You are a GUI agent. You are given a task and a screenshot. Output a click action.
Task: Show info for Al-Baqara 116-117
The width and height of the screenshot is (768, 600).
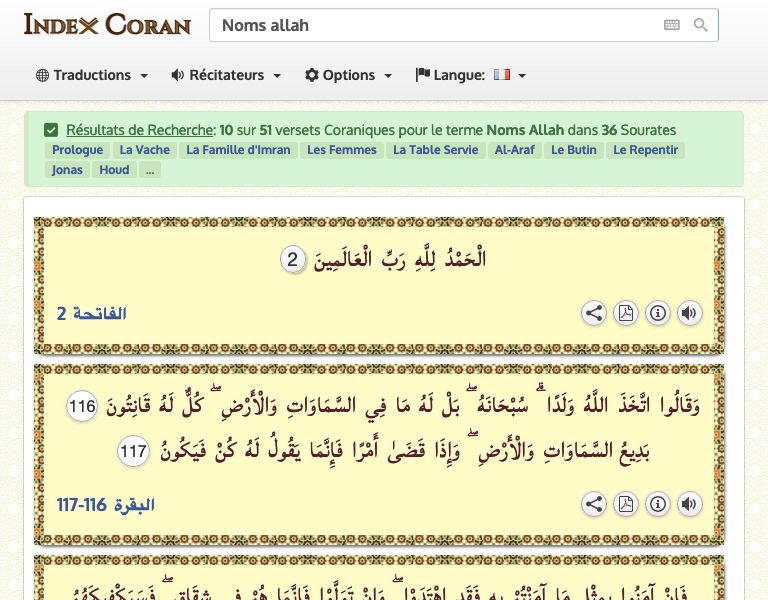tap(658, 504)
